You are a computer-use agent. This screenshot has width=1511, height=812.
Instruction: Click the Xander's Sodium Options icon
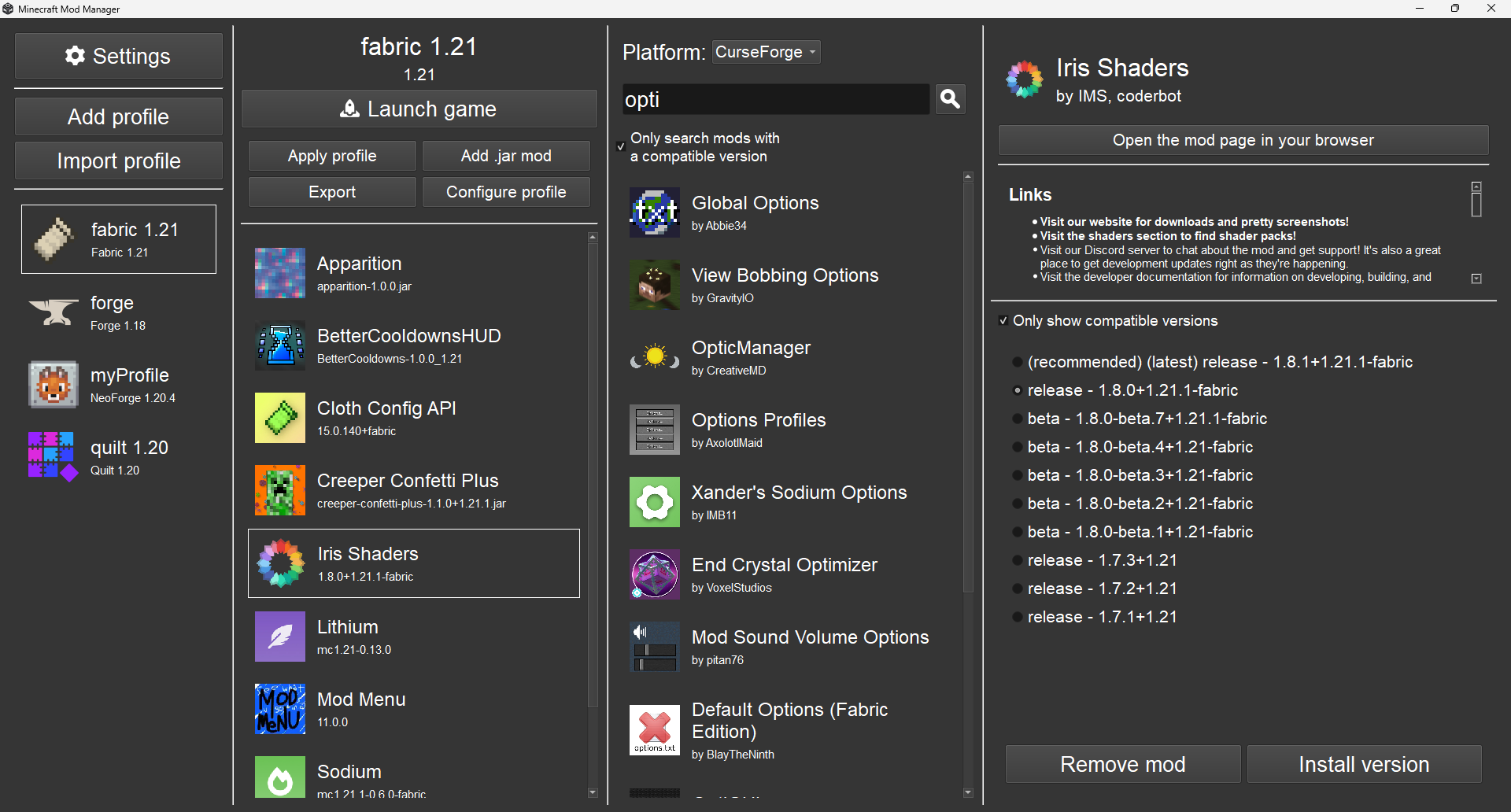pyautogui.click(x=654, y=502)
